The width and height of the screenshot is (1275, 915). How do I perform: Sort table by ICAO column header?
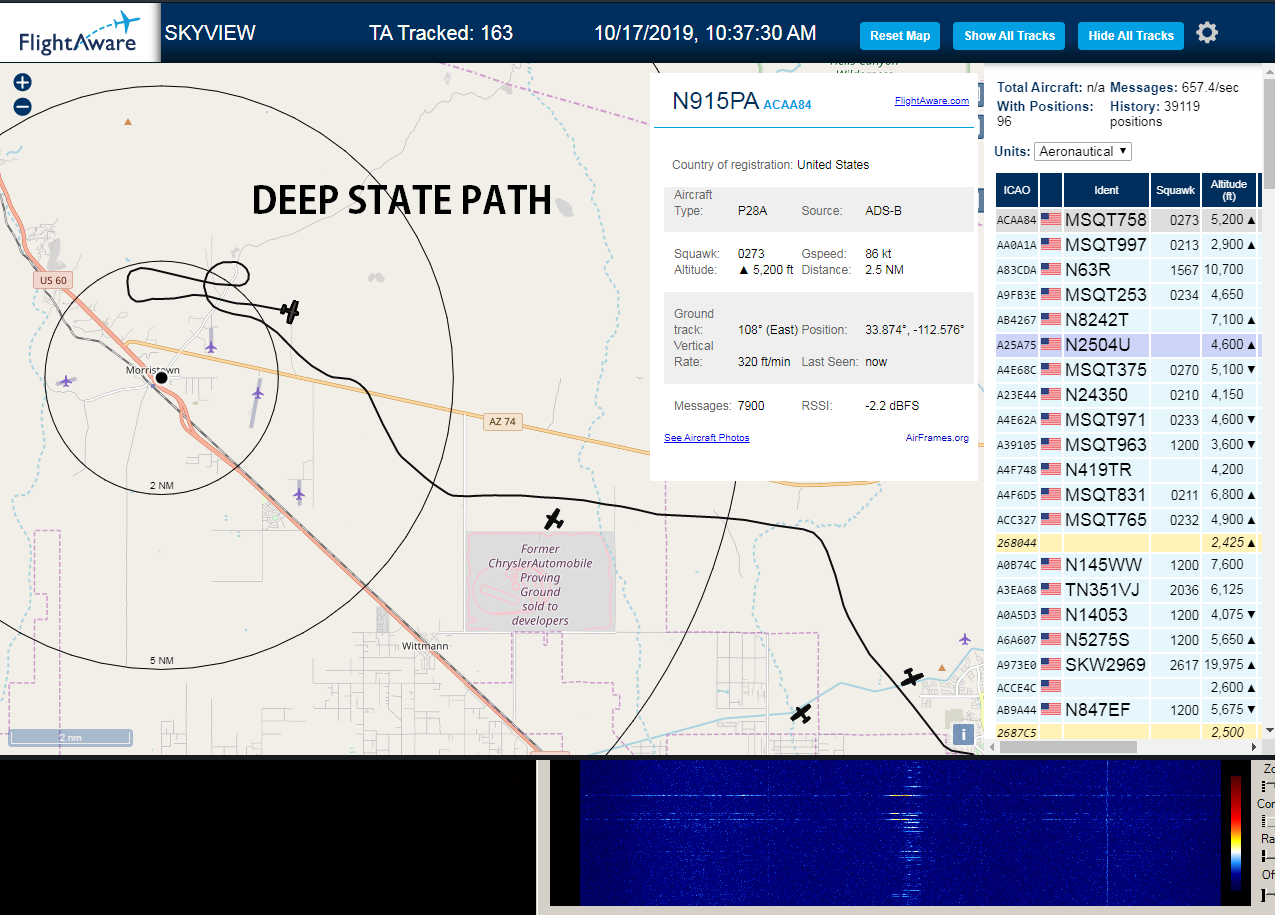(x=1016, y=190)
